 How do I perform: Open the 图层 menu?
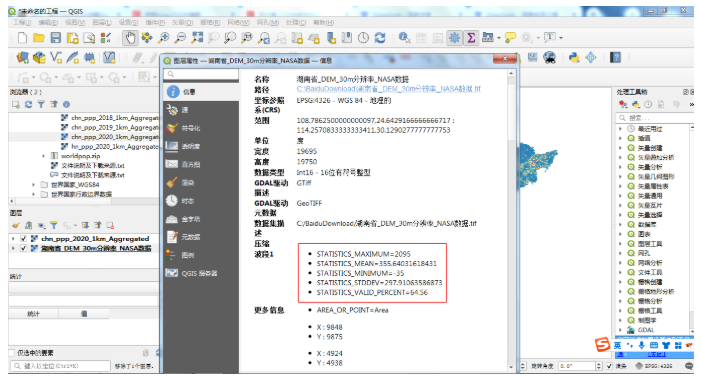101,22
